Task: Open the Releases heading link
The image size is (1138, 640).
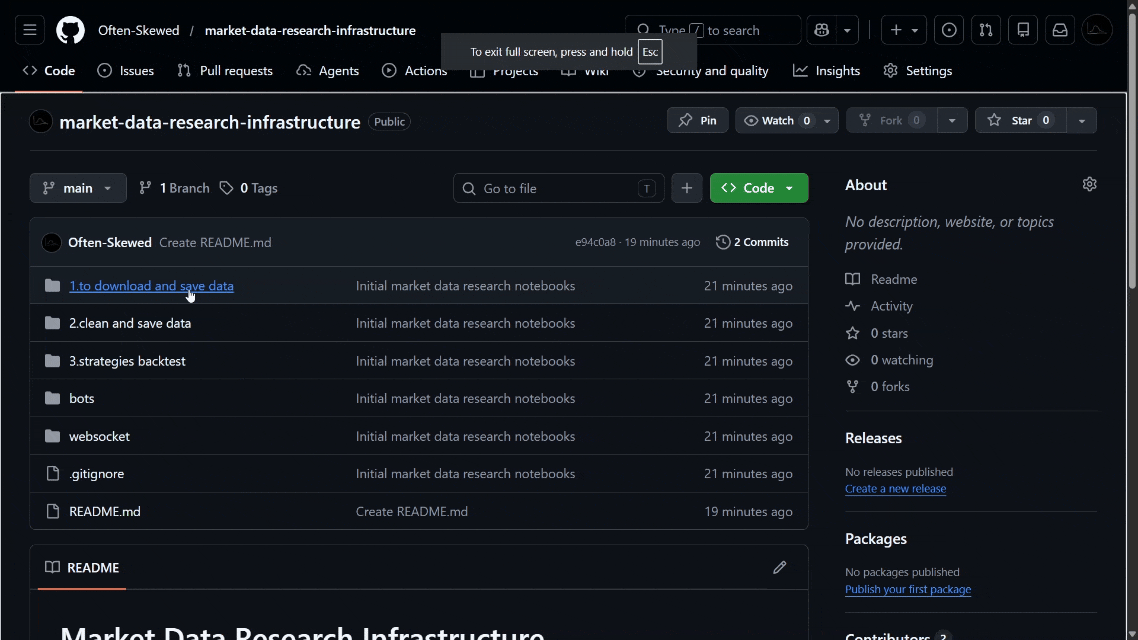Action: pyautogui.click(x=873, y=438)
